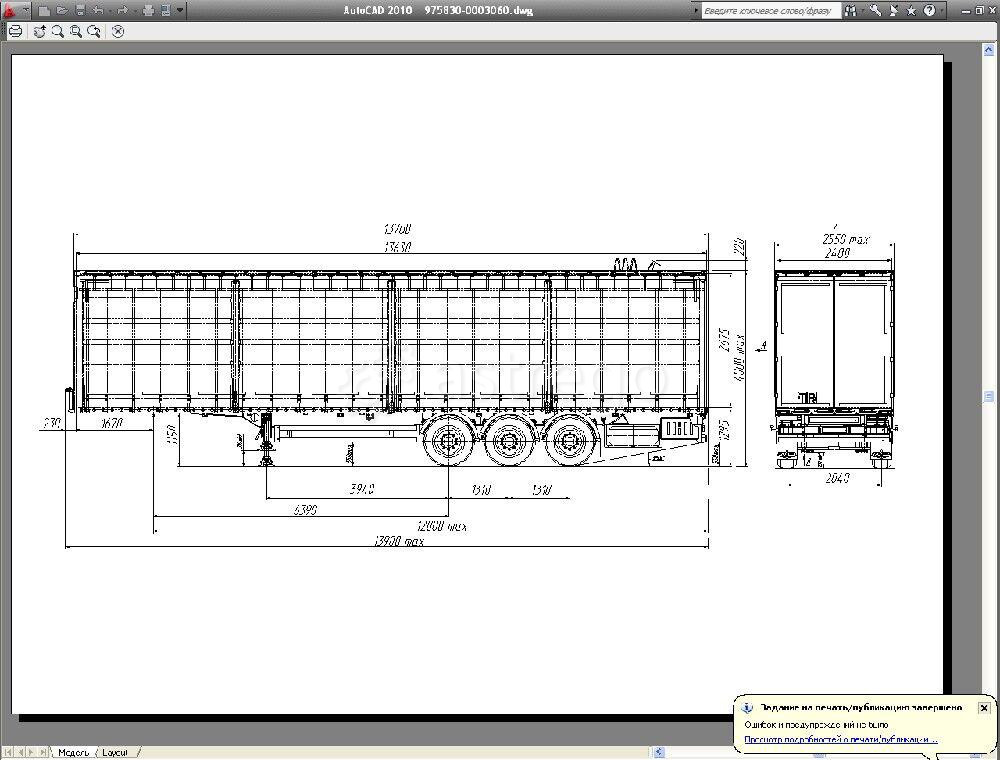The image size is (1000, 760).
Task: Expand the arrow left of the search box
Action: coord(696,10)
